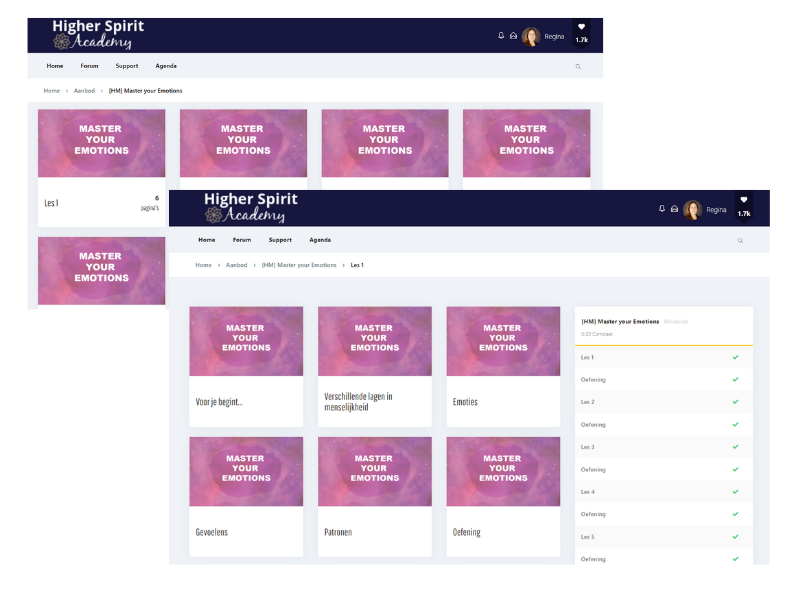
Task: Open the Oefening lesson card thumbnail
Action: pyautogui.click(x=503, y=471)
